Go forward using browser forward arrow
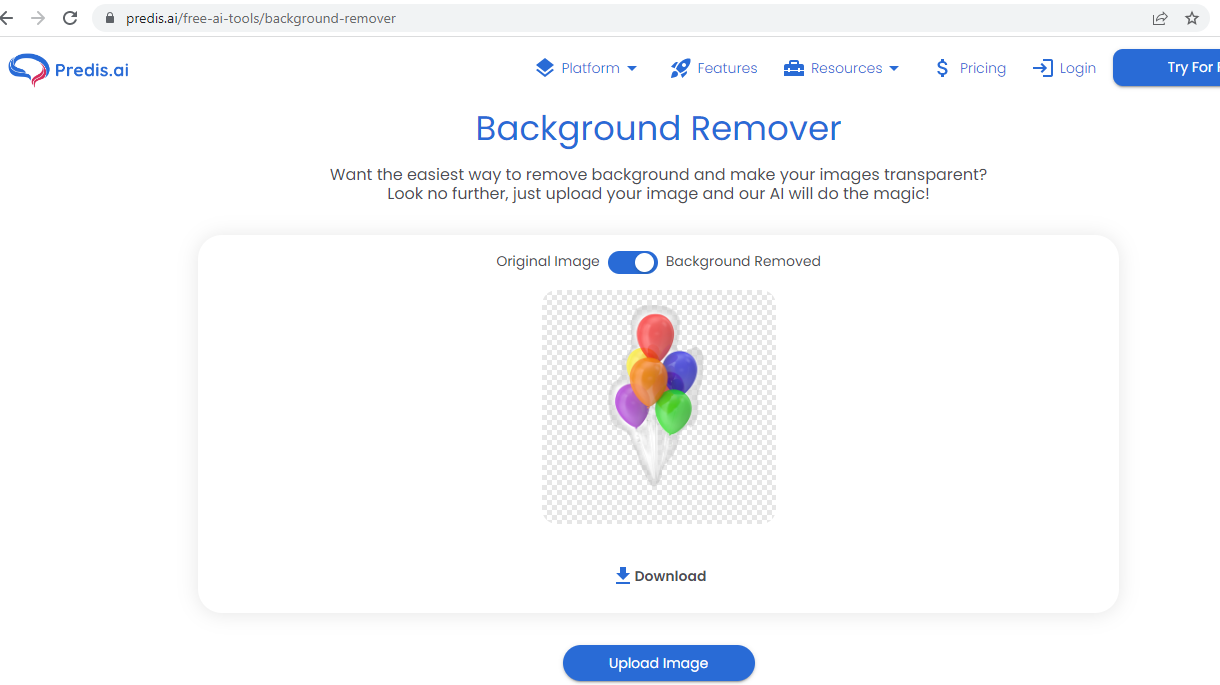Viewport: 1220px width, 685px height. (38, 18)
